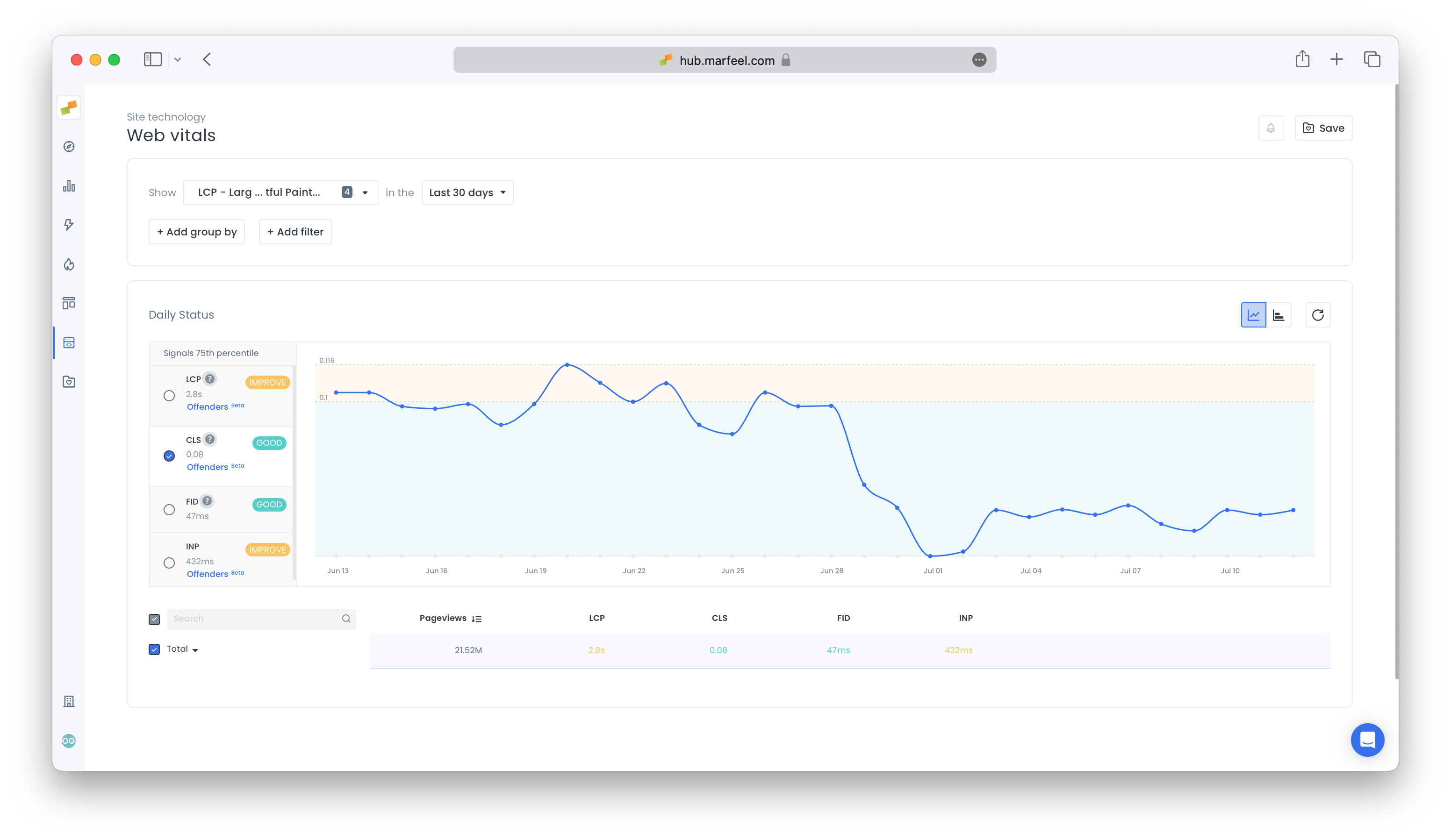
Task: Open the dashboard layout icon in sidebar
Action: [69, 303]
